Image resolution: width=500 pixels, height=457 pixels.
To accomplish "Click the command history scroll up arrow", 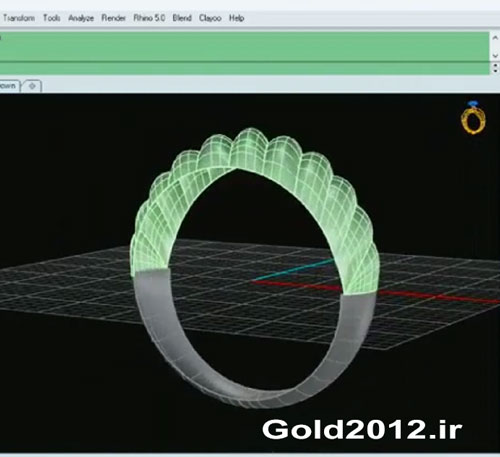I will tap(495, 38).
